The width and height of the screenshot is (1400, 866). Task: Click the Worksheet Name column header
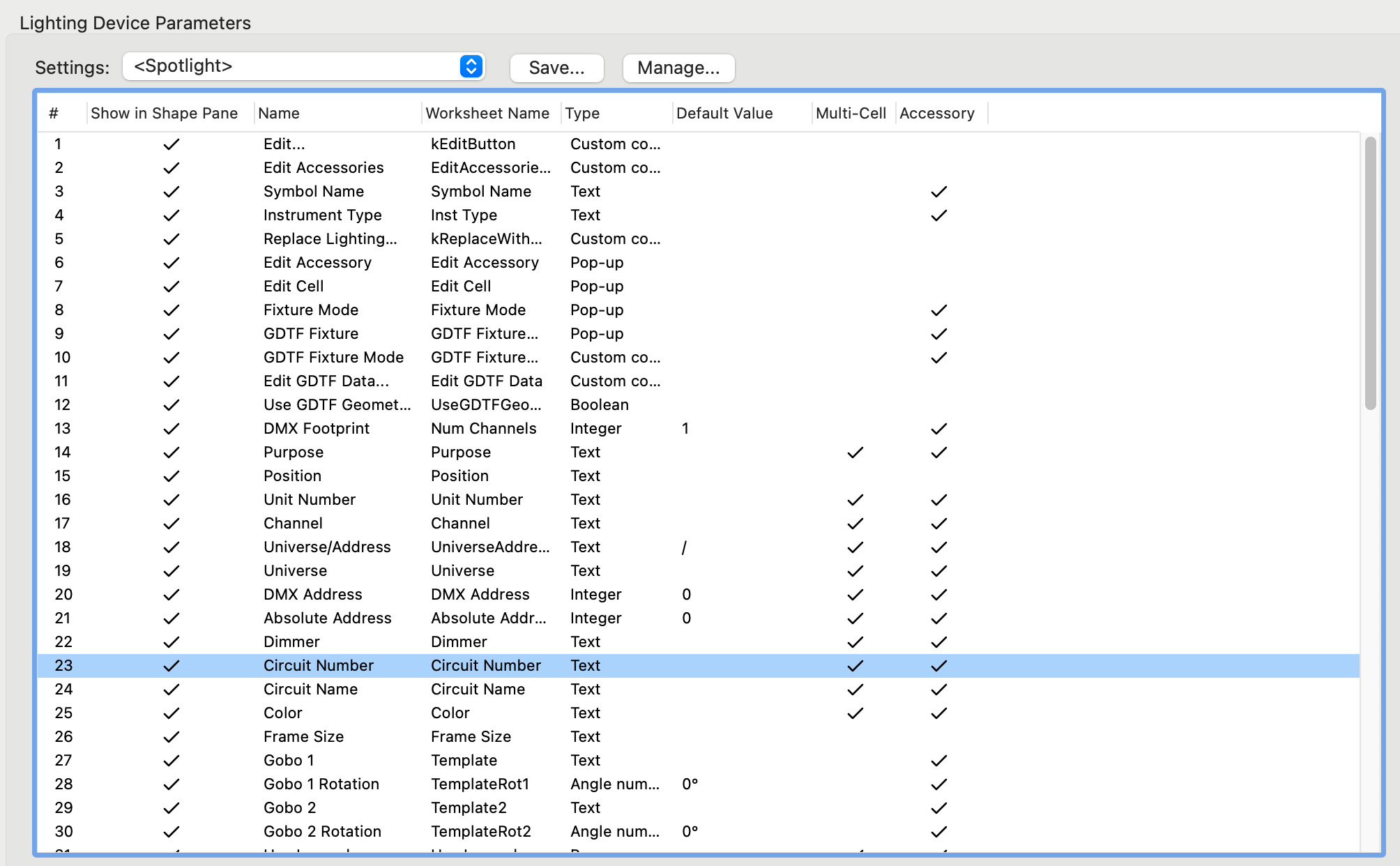coord(488,113)
